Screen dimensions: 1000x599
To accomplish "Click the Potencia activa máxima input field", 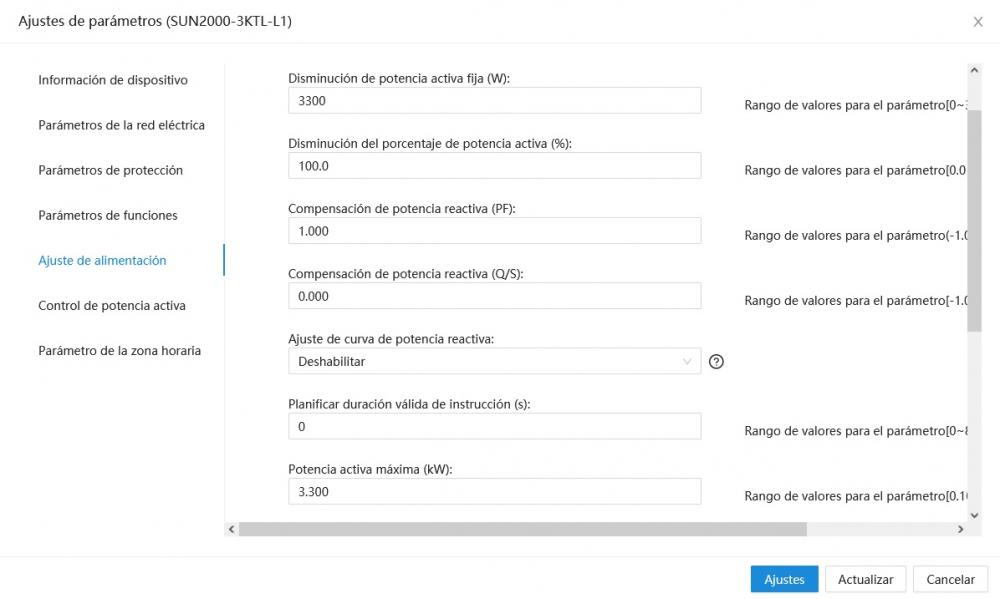I will pyautogui.click(x=494, y=492).
